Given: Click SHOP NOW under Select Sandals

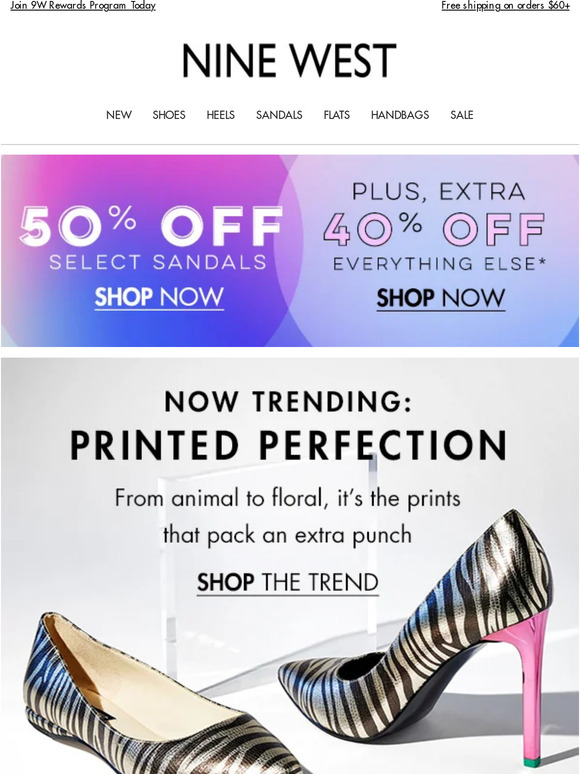Looking at the screenshot, I should coord(159,298).
